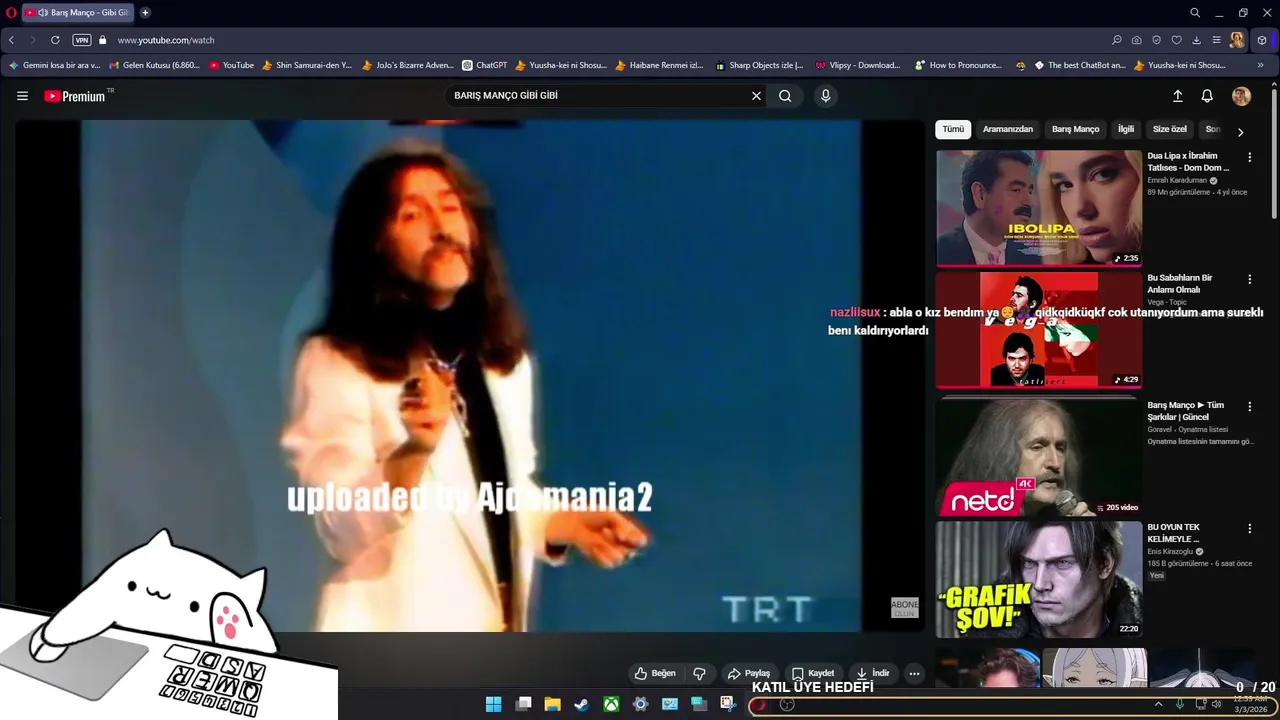Open the How to Pronounce bookmark
The height and width of the screenshot is (720, 1280).
point(958,65)
